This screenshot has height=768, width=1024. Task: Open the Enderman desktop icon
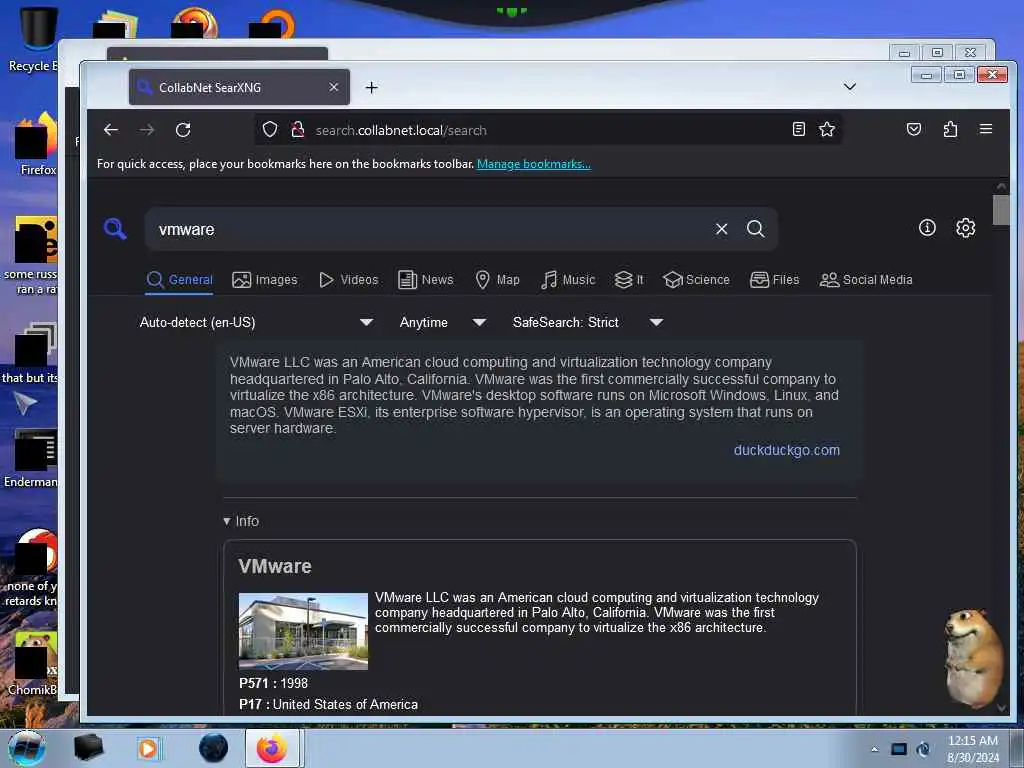click(31, 458)
